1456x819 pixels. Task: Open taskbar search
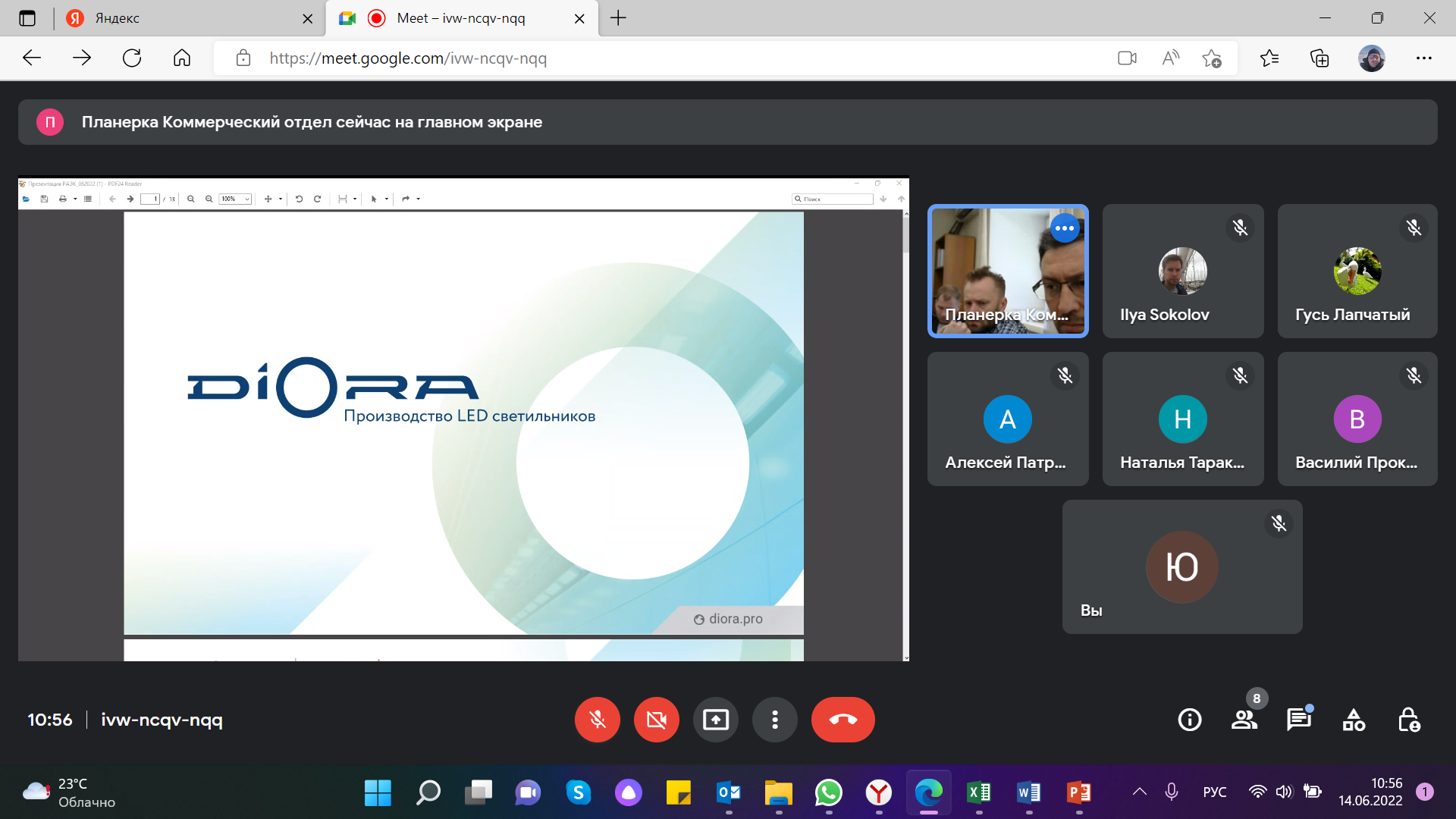[x=428, y=793]
